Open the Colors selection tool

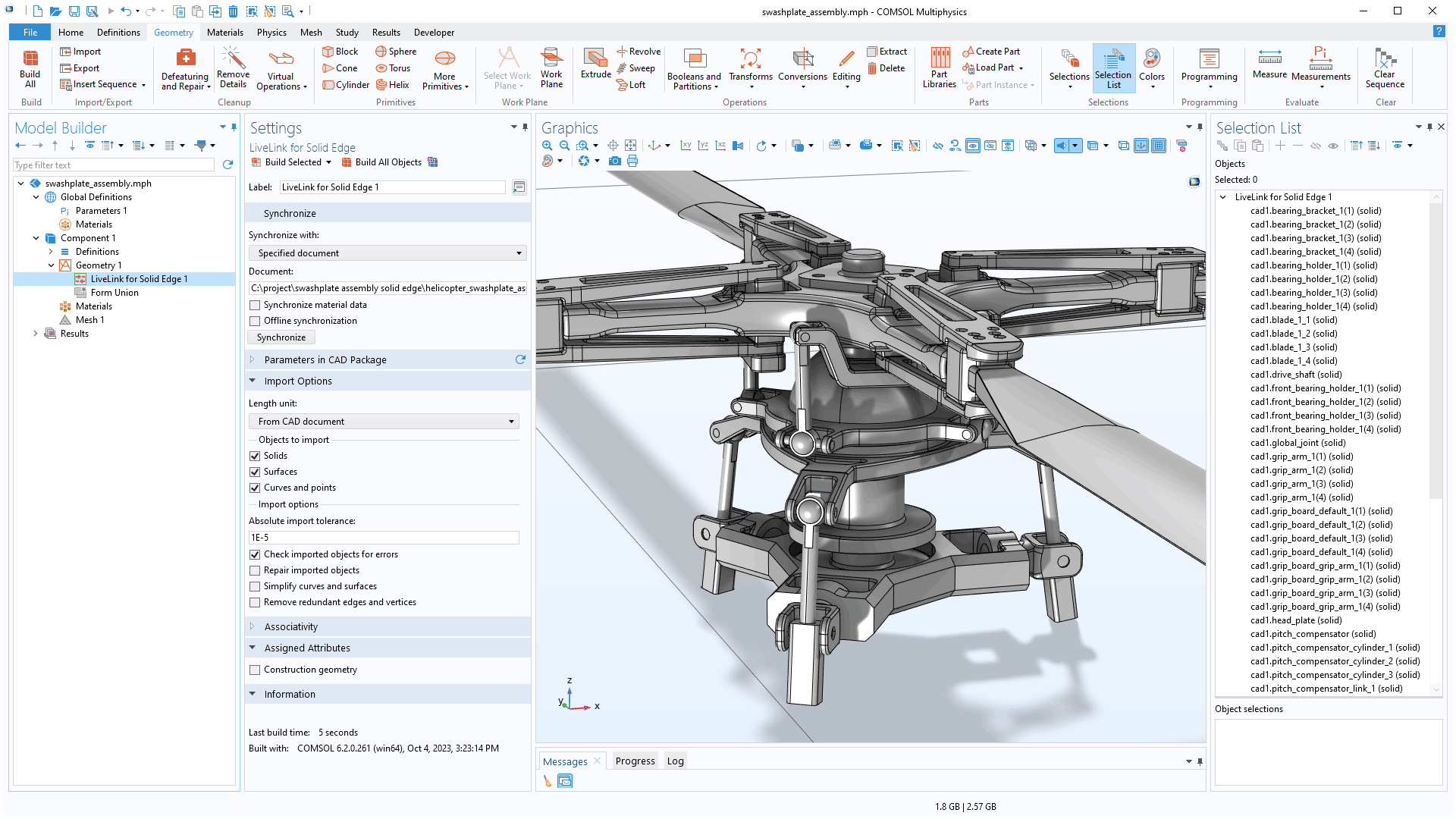[x=1151, y=67]
